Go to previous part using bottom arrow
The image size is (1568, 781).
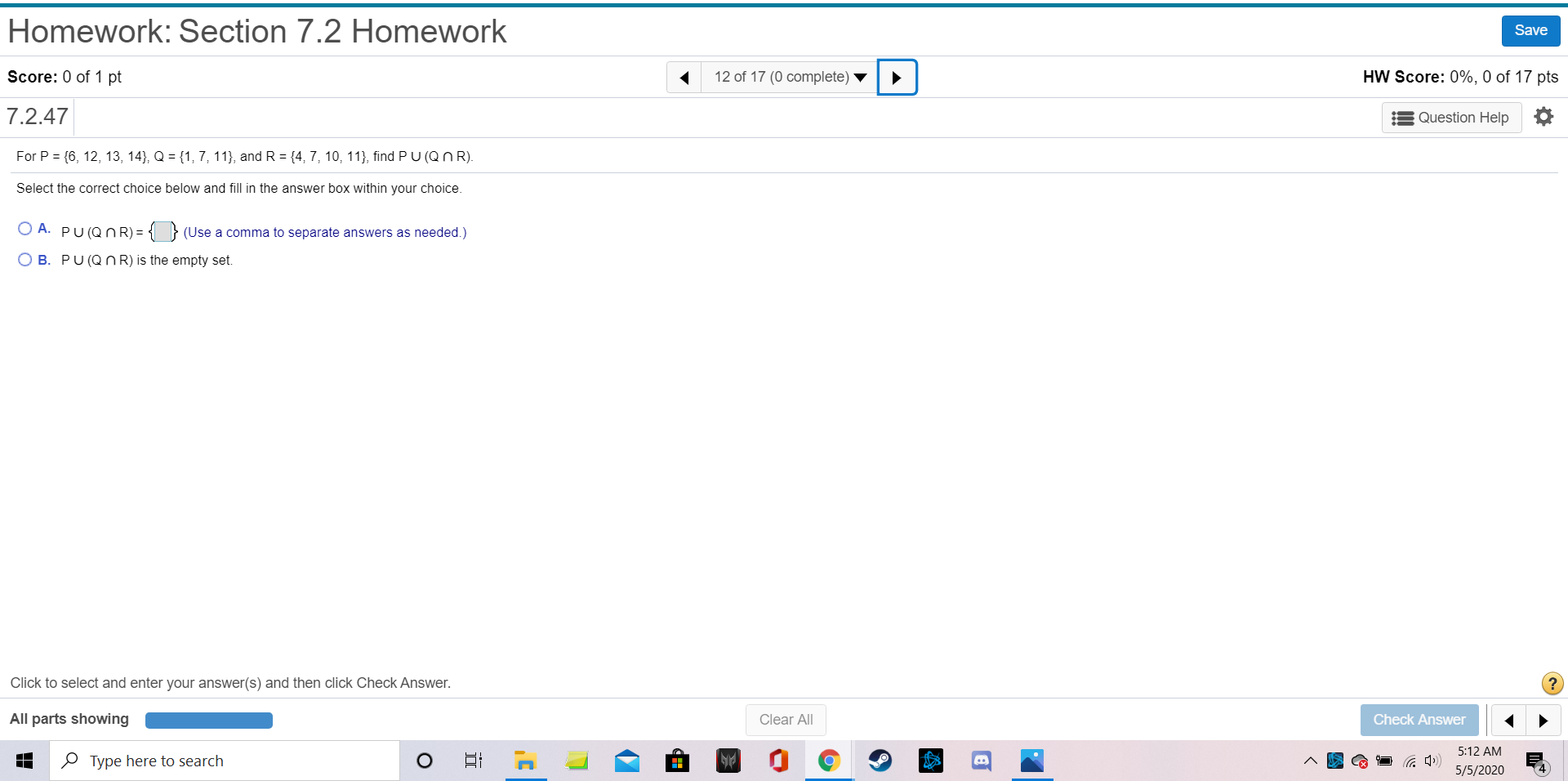click(x=1509, y=721)
